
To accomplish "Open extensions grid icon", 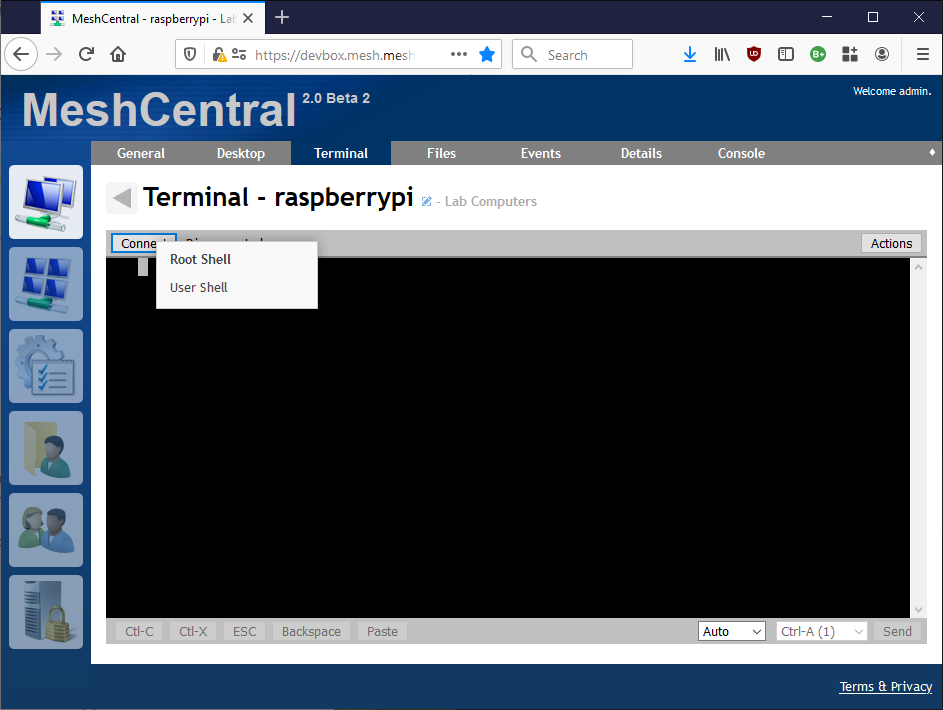I will (850, 54).
